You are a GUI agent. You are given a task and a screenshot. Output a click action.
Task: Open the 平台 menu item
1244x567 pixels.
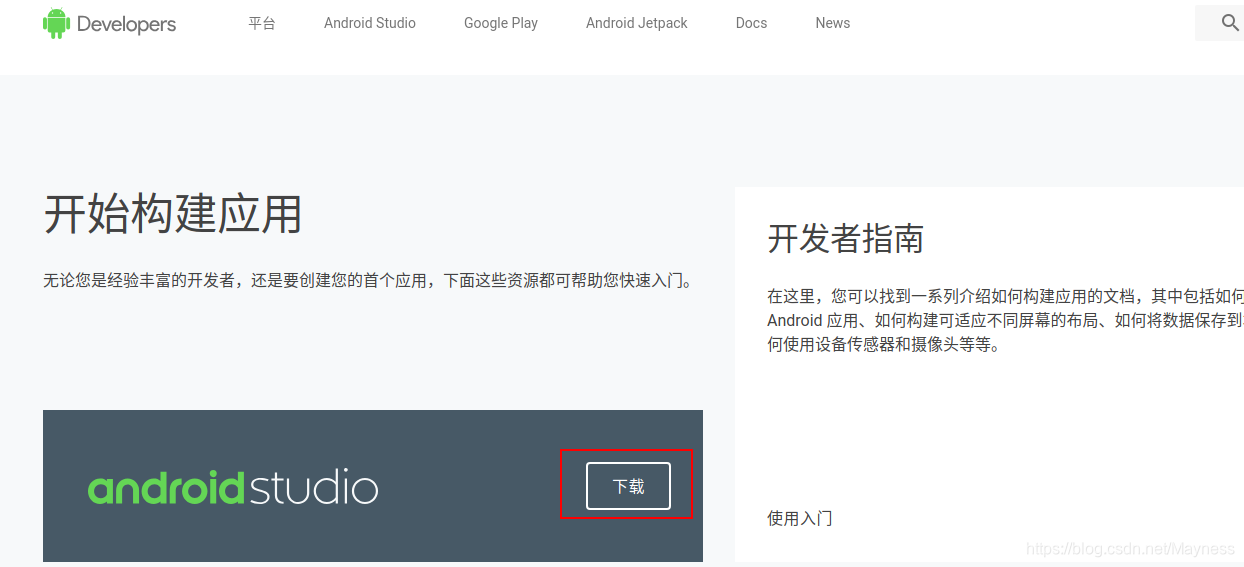(262, 23)
